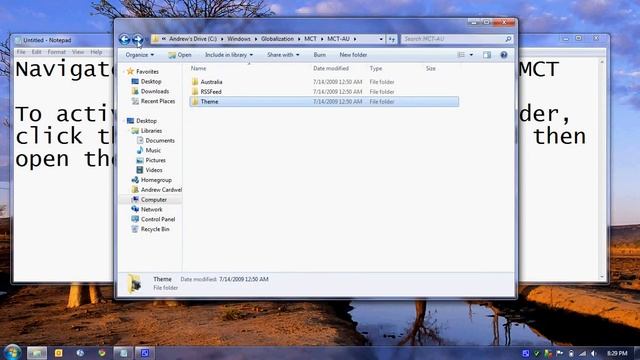Click the Open toolbar button

coord(180,55)
